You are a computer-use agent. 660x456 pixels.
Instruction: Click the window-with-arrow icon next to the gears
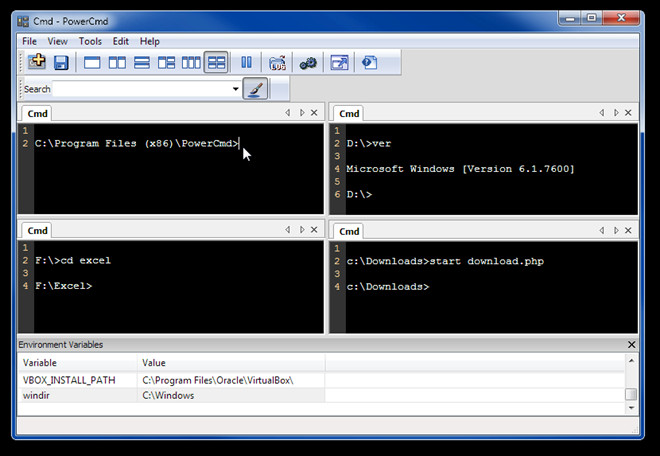pyautogui.click(x=339, y=63)
